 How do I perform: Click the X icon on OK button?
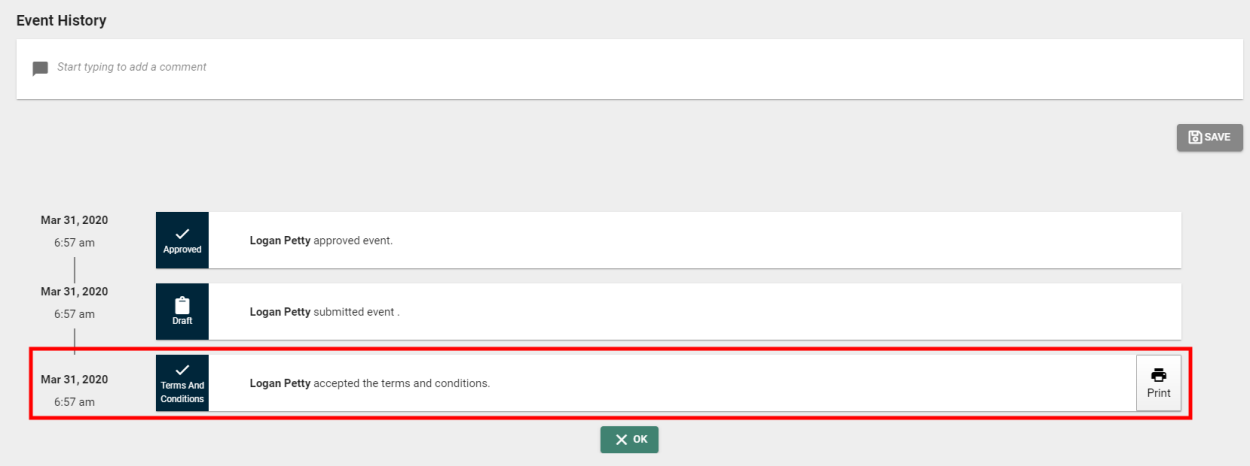[621, 440]
